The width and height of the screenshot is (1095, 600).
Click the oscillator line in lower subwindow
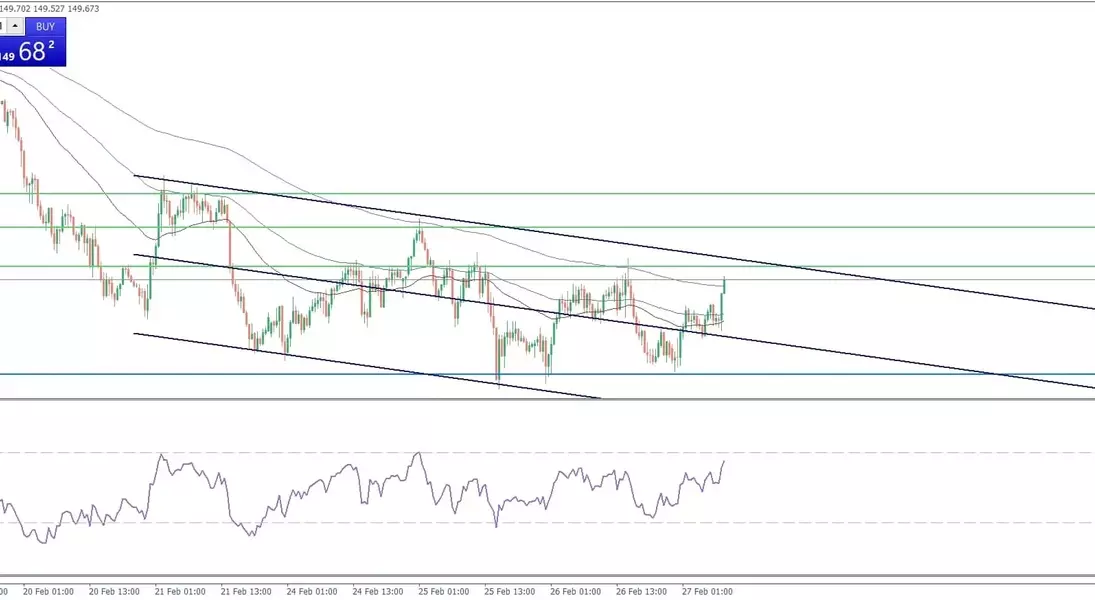(300, 494)
